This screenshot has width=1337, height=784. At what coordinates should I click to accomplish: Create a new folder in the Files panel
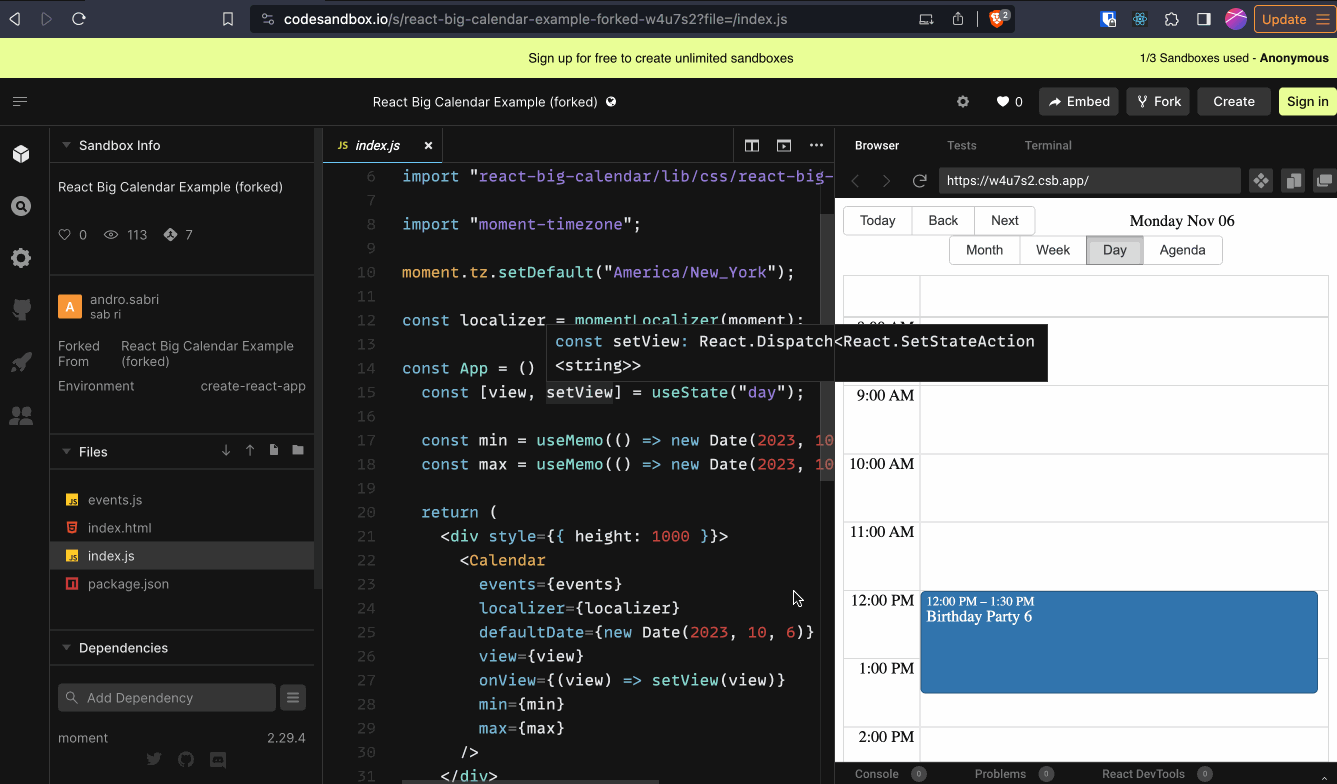(297, 451)
